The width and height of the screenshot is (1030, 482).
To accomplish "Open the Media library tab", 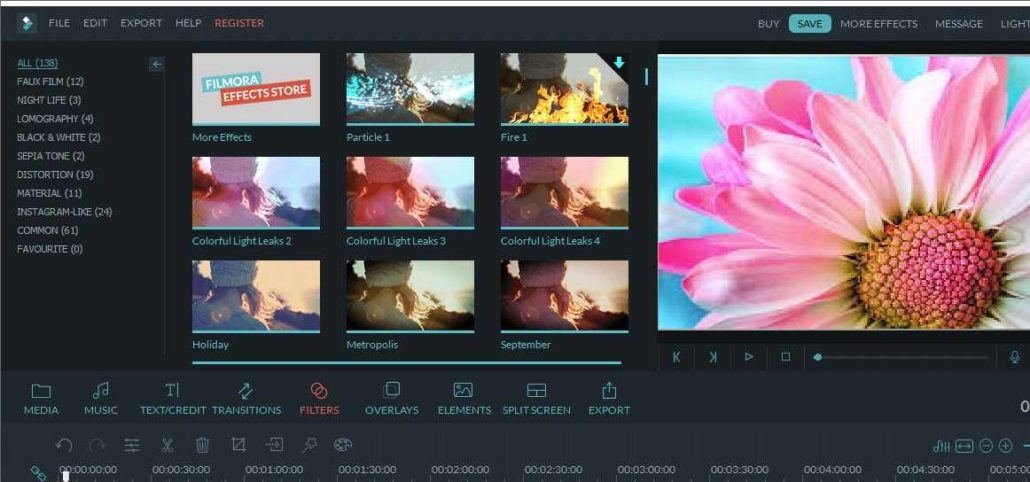I will [41, 398].
